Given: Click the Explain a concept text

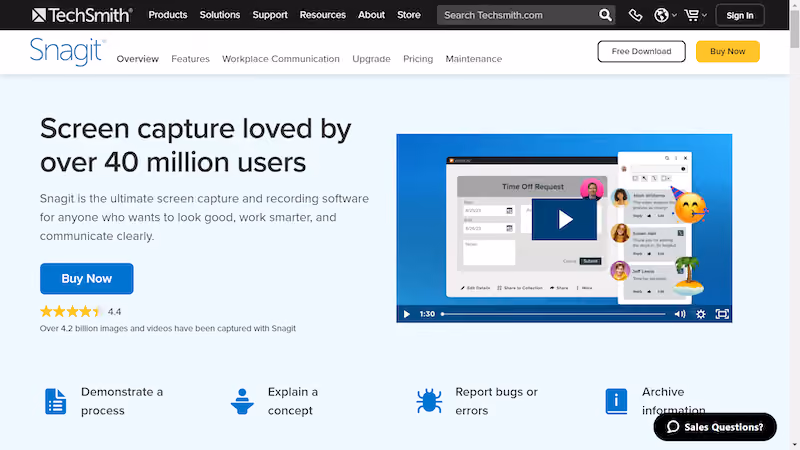Looking at the screenshot, I should 293,401.
